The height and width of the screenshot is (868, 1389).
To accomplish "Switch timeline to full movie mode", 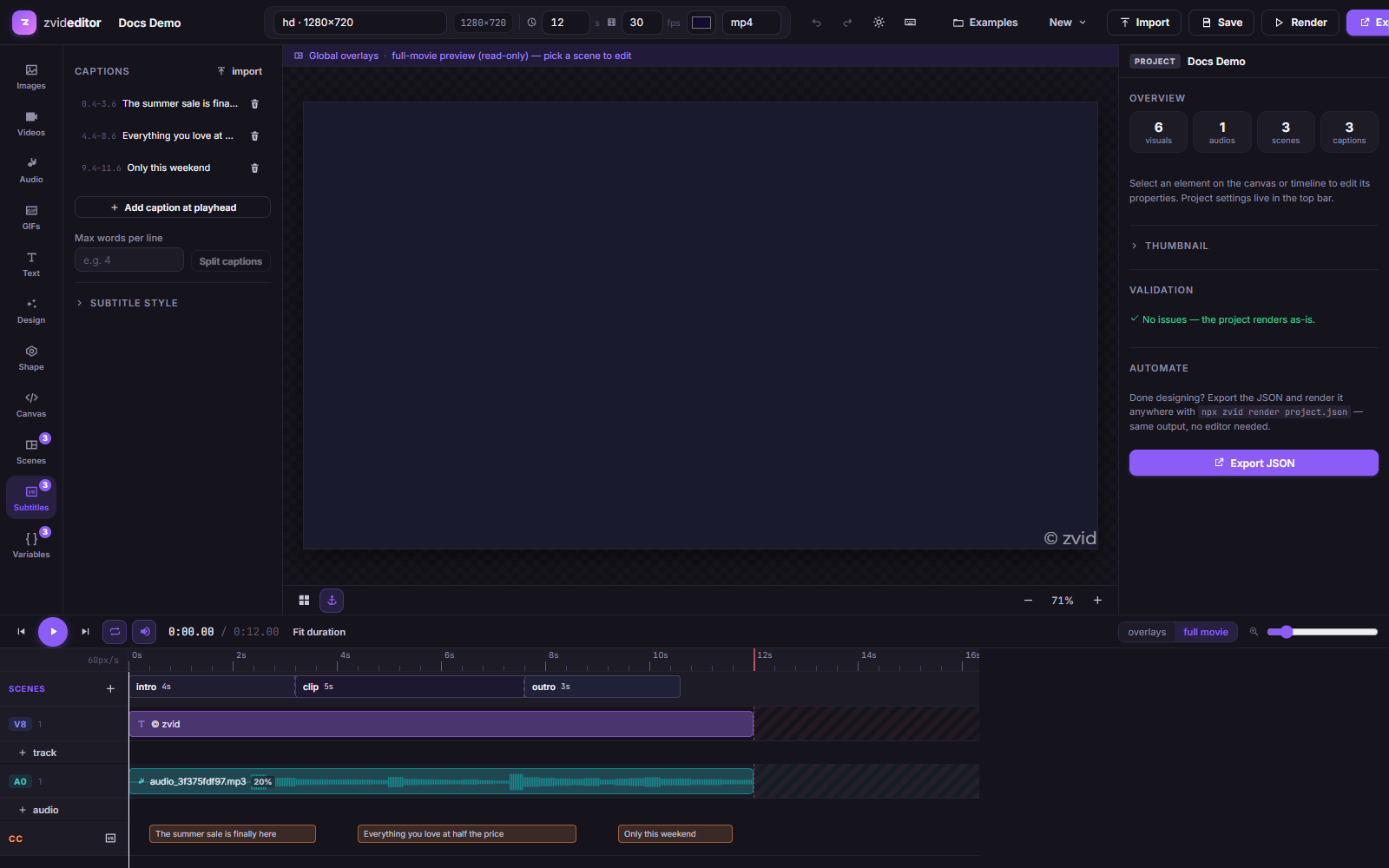I will point(1205,632).
